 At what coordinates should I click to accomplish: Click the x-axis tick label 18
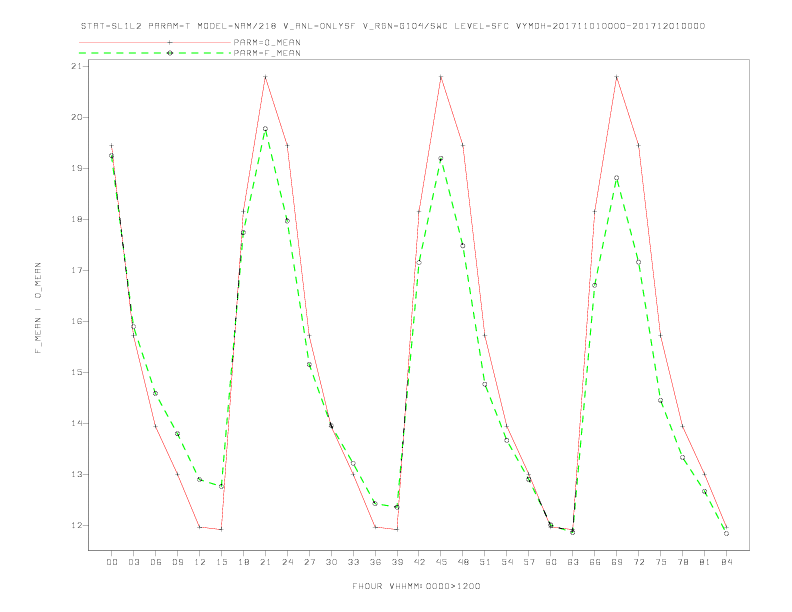(x=243, y=562)
